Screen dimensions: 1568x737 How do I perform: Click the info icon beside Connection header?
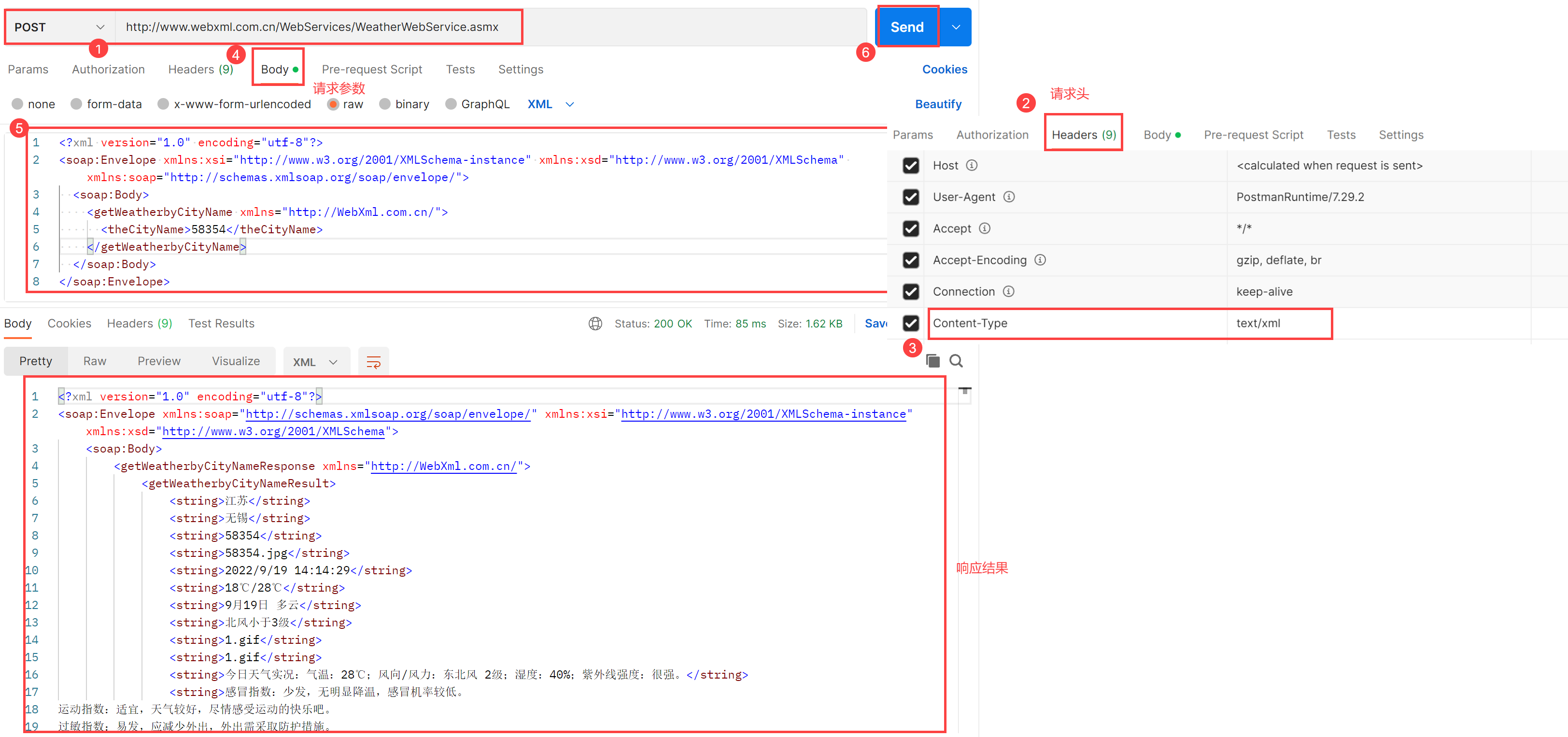pos(1008,292)
